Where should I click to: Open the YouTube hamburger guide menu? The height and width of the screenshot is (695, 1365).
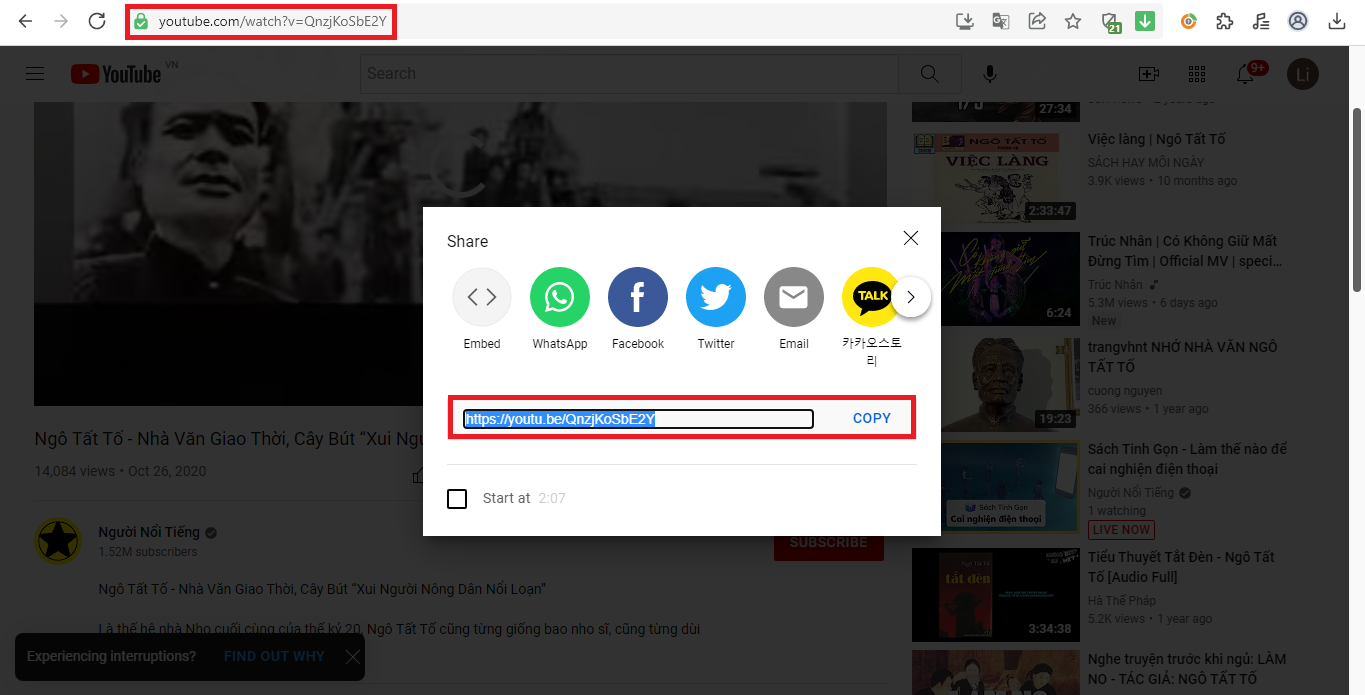coord(35,74)
